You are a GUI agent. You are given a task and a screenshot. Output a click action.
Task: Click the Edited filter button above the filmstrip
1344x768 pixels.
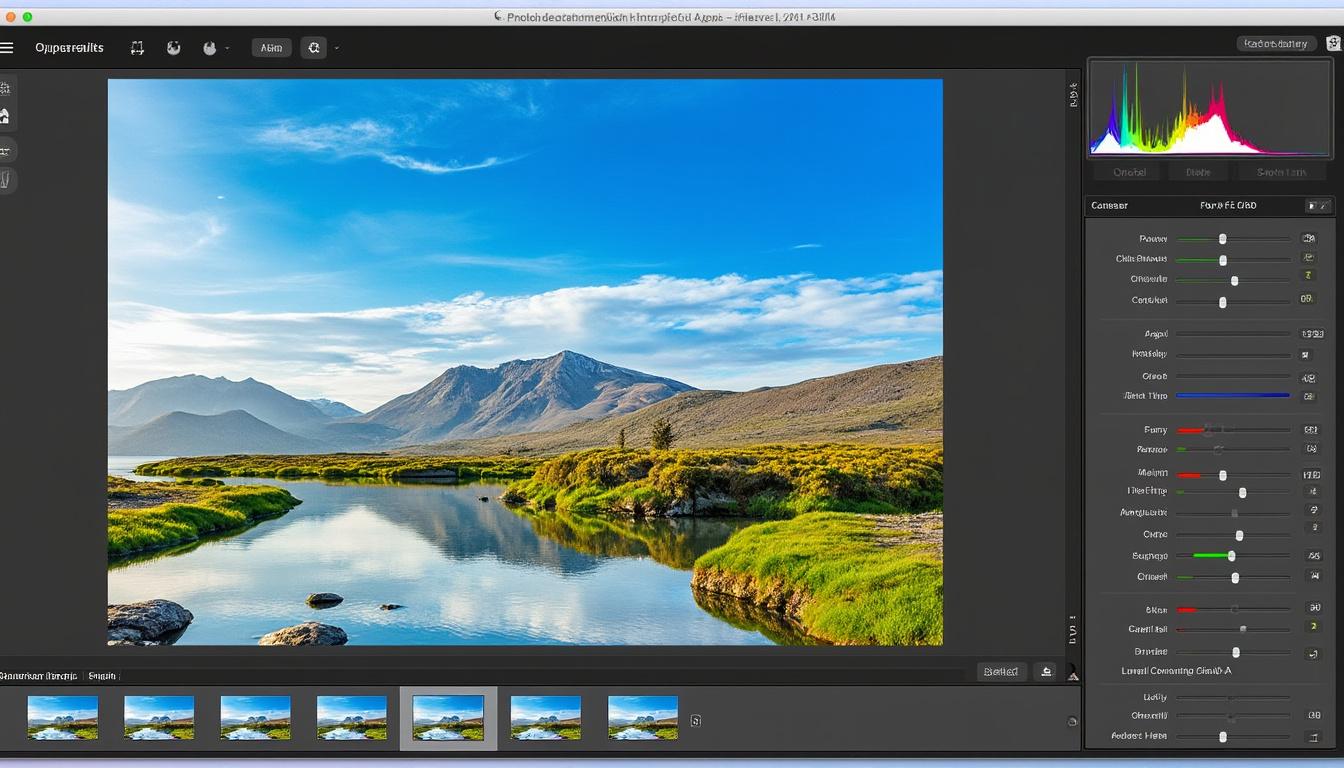[x=1001, y=671]
